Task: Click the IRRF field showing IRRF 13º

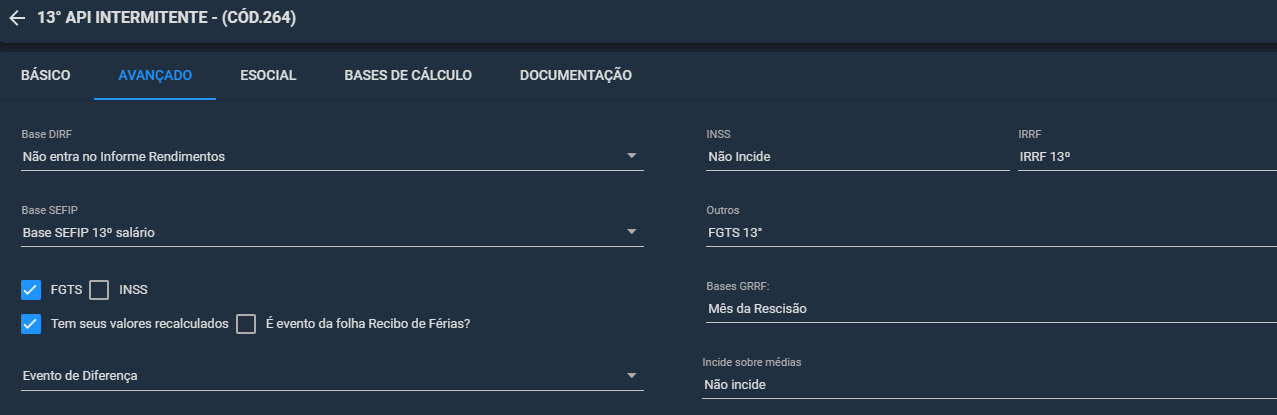Action: click(x=1147, y=156)
